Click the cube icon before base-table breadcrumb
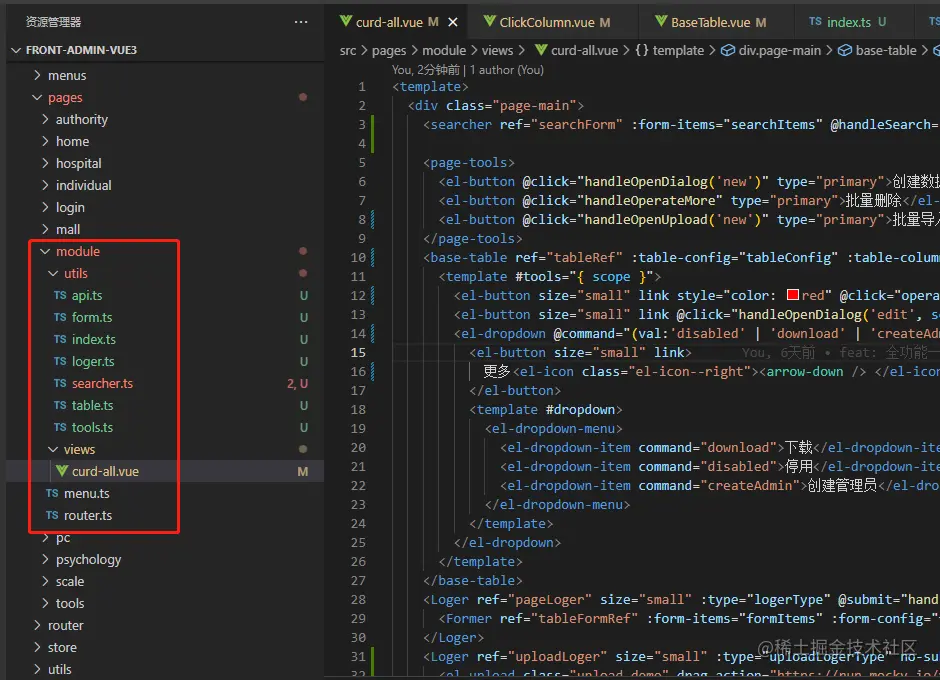The height and width of the screenshot is (680, 940). coord(845,50)
